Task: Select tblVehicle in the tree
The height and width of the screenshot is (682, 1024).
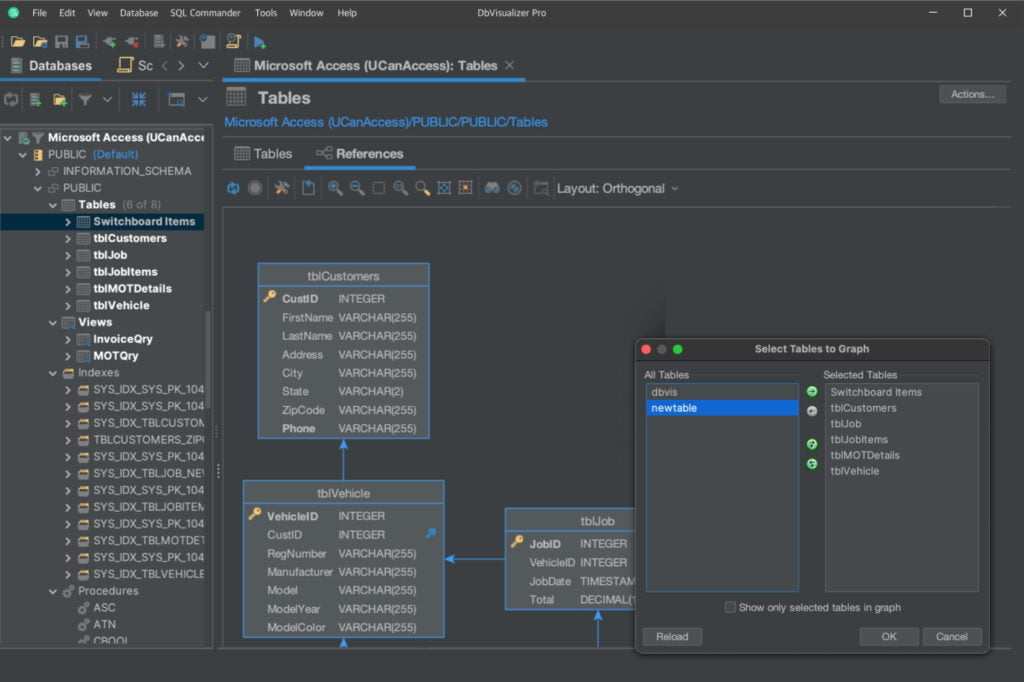Action: point(121,306)
